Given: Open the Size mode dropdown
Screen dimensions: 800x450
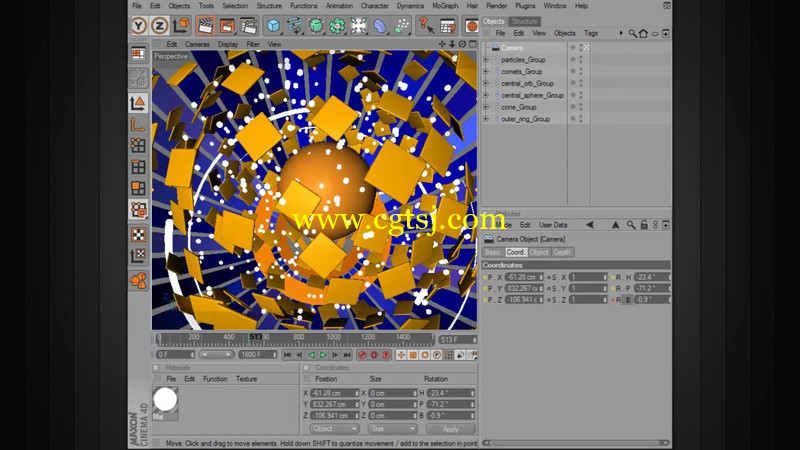Looking at the screenshot, I should click(x=392, y=429).
